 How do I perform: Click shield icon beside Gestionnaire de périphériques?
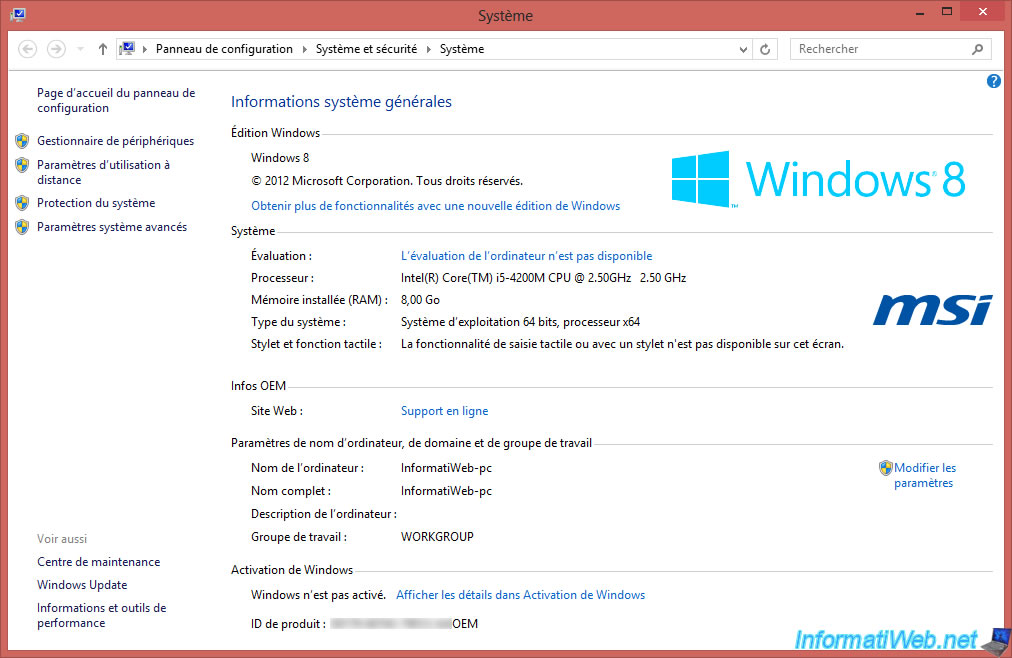click(x=22, y=141)
